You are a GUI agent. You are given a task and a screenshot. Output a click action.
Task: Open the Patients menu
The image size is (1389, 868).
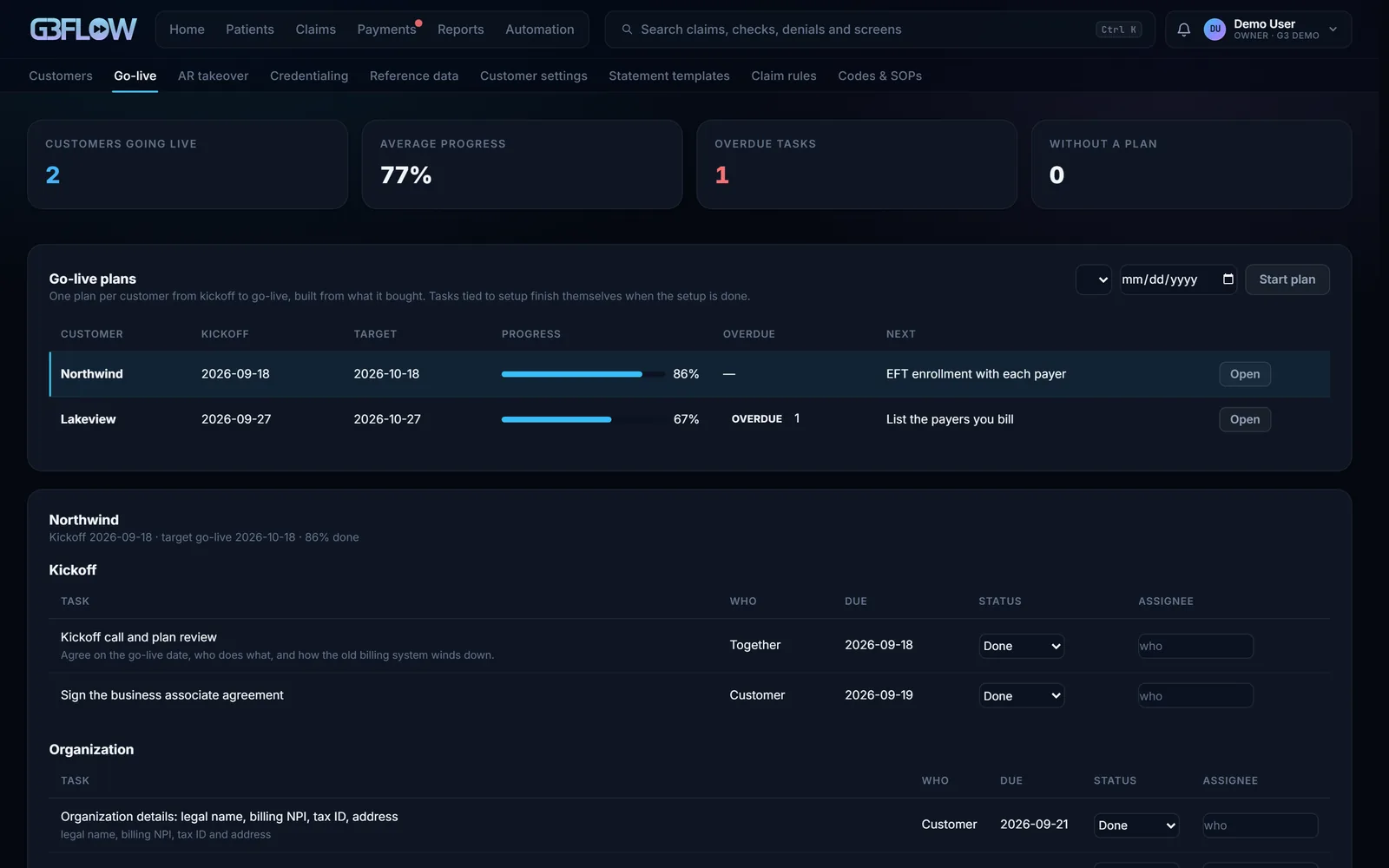click(x=250, y=30)
